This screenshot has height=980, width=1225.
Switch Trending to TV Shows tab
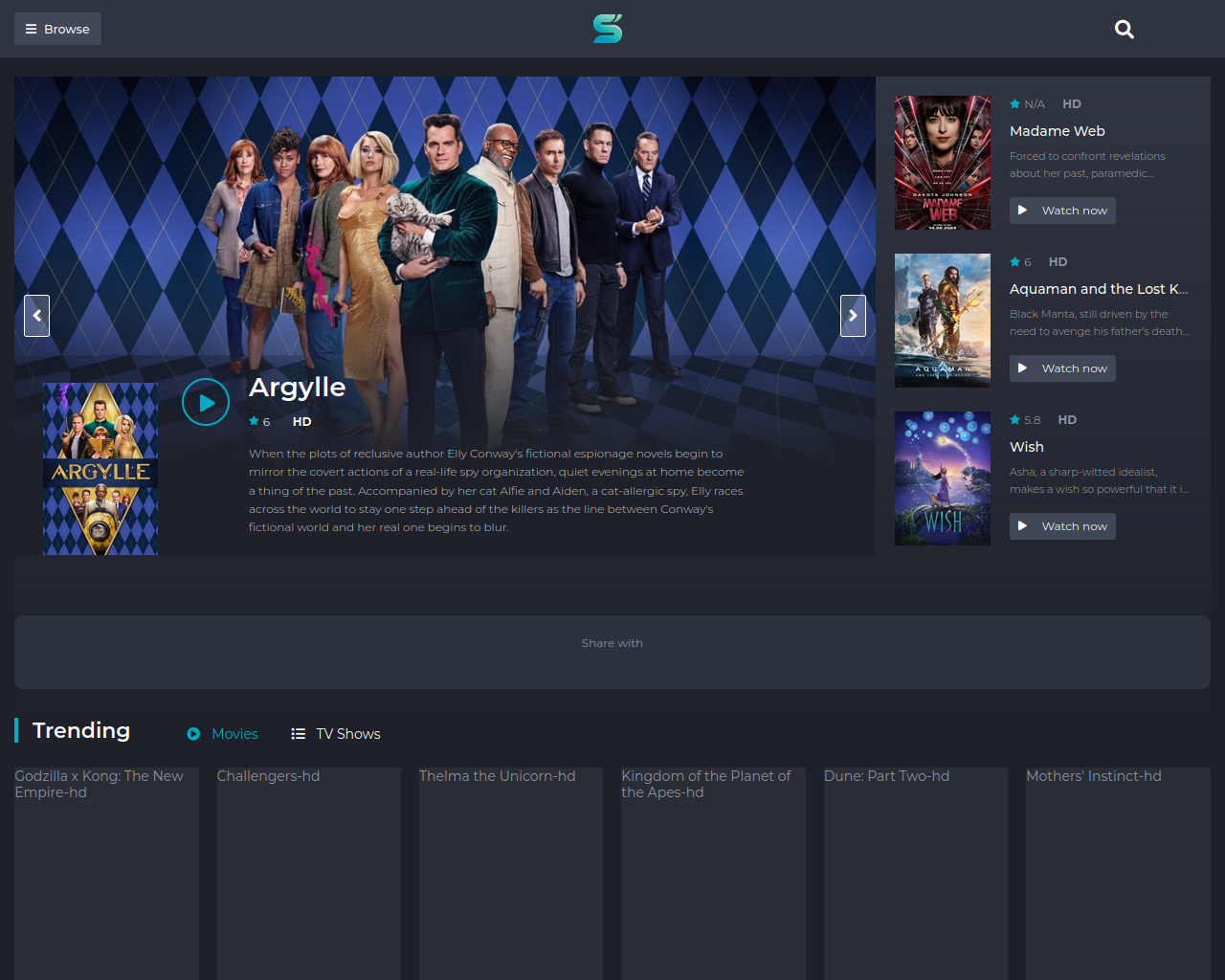(x=336, y=734)
